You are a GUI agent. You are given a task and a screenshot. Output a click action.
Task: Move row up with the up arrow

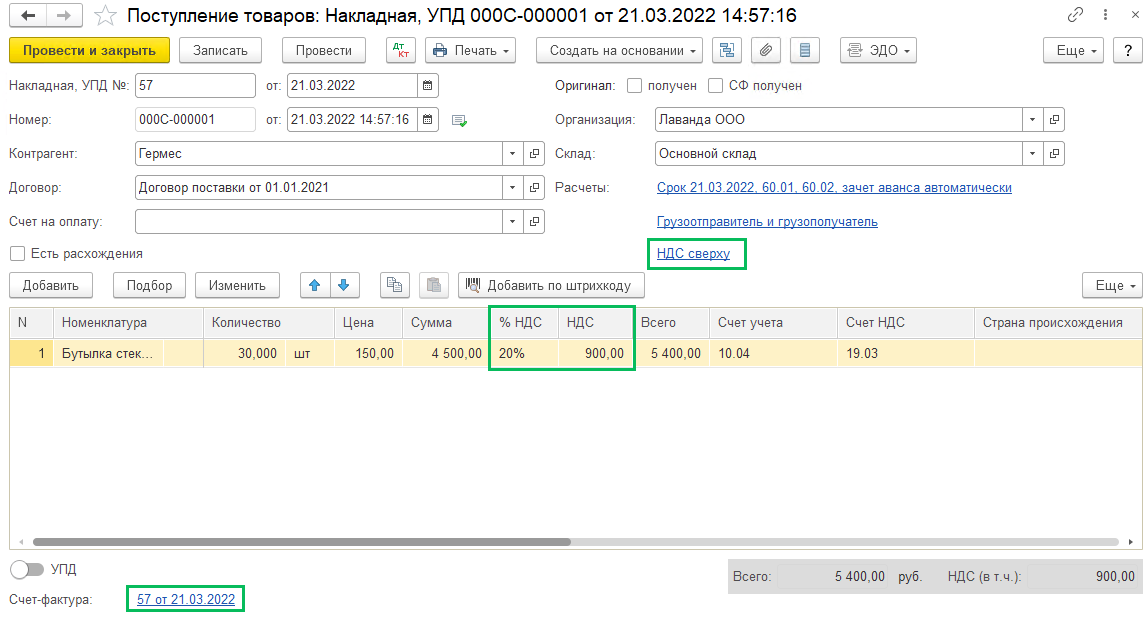tap(315, 285)
